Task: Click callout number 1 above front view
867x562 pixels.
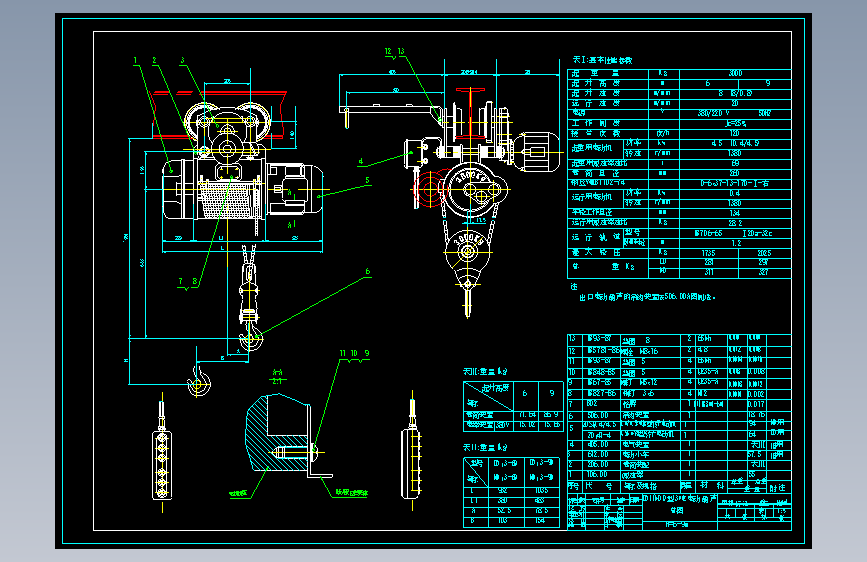Action: 135,60
